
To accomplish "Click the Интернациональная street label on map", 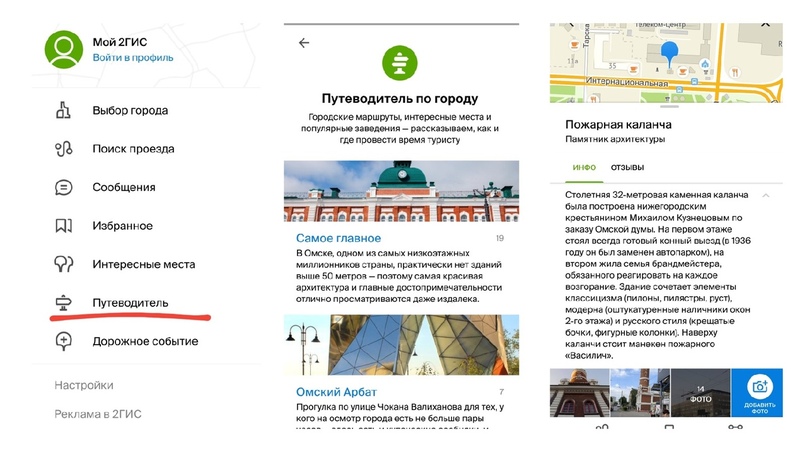I will [627, 81].
